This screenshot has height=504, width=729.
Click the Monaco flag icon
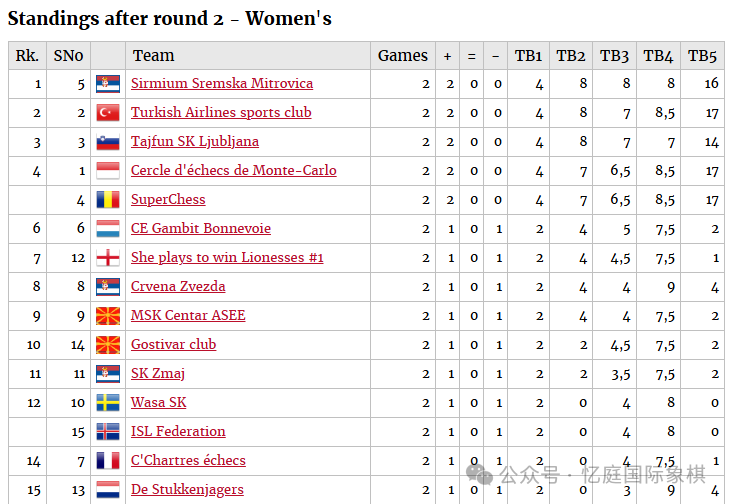pos(108,171)
